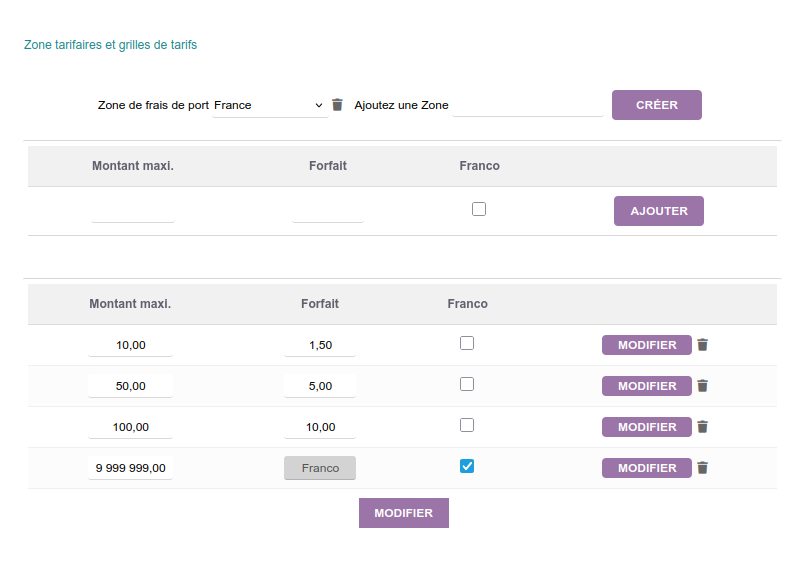This screenshot has width=804, height=578.
Task: Click the bottom MODIFIER button
Action: pos(403,513)
